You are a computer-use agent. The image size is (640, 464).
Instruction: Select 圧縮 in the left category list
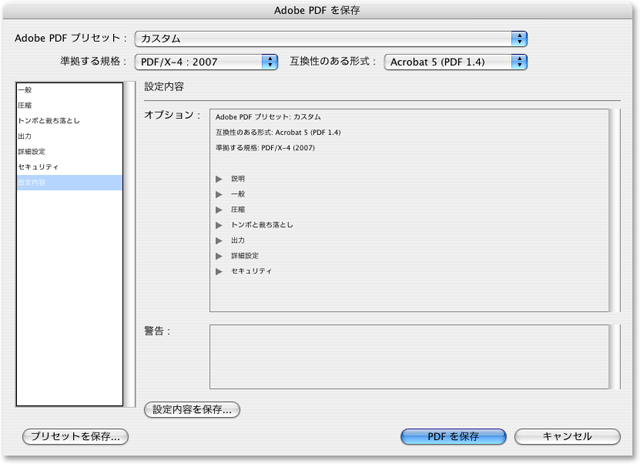[x=24, y=105]
